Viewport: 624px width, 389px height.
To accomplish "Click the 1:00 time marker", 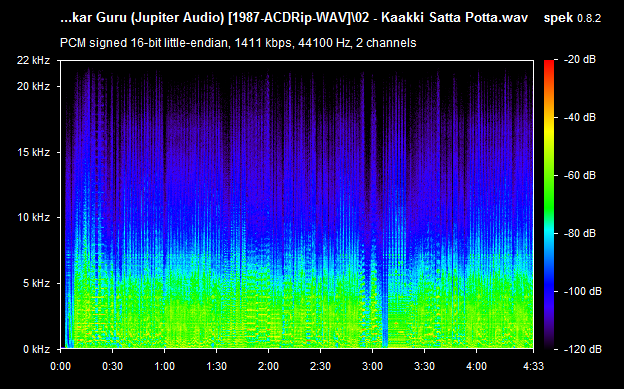I will click(x=164, y=366).
